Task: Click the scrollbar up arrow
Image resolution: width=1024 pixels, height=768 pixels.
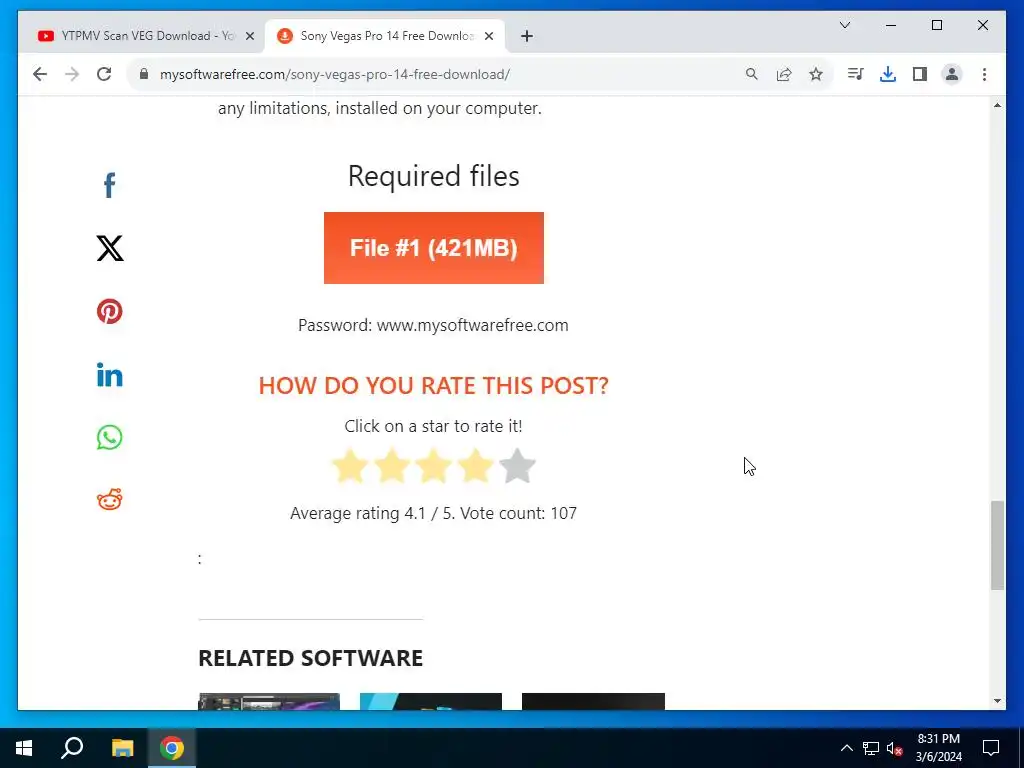Action: tap(997, 105)
